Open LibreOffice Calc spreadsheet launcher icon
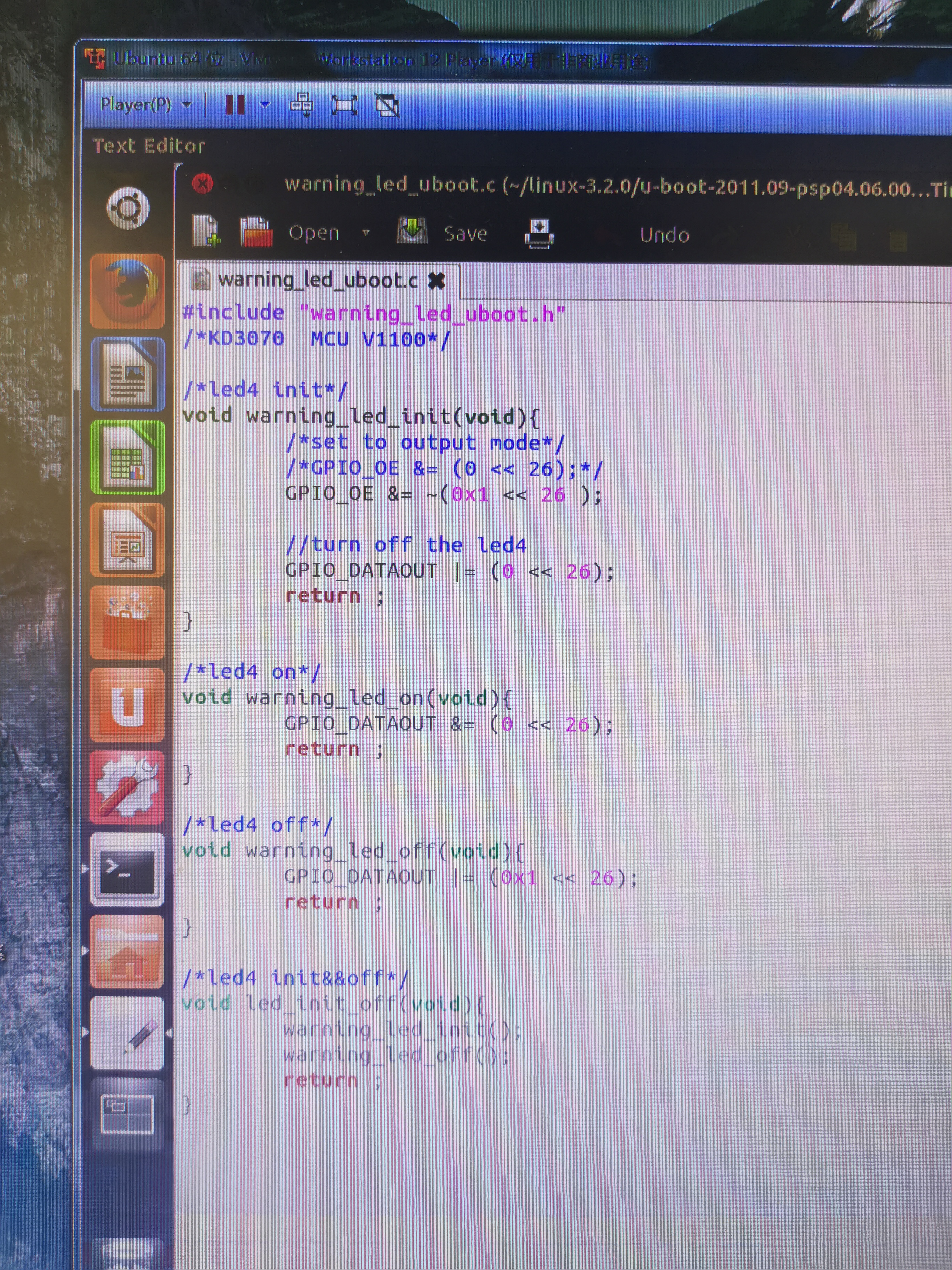This screenshot has width=952, height=1270. click(127, 457)
